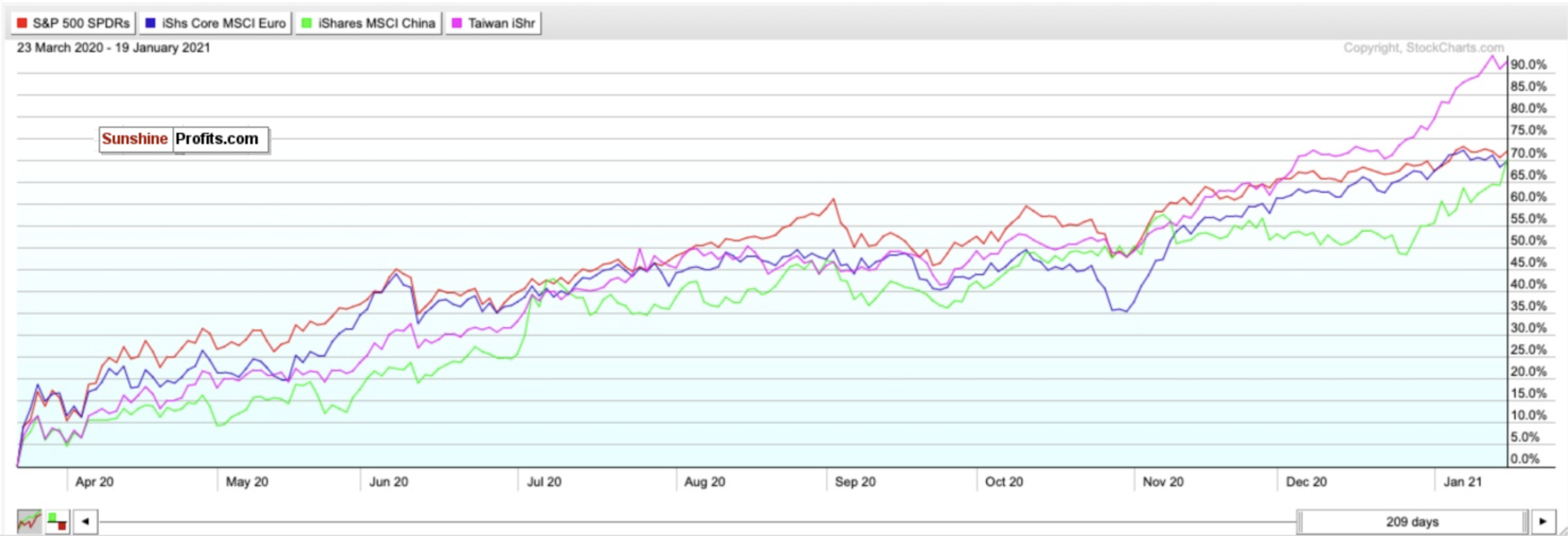Click the blue MSCI Euro color swatch
Screen dimensions: 1568x536
click(x=151, y=23)
